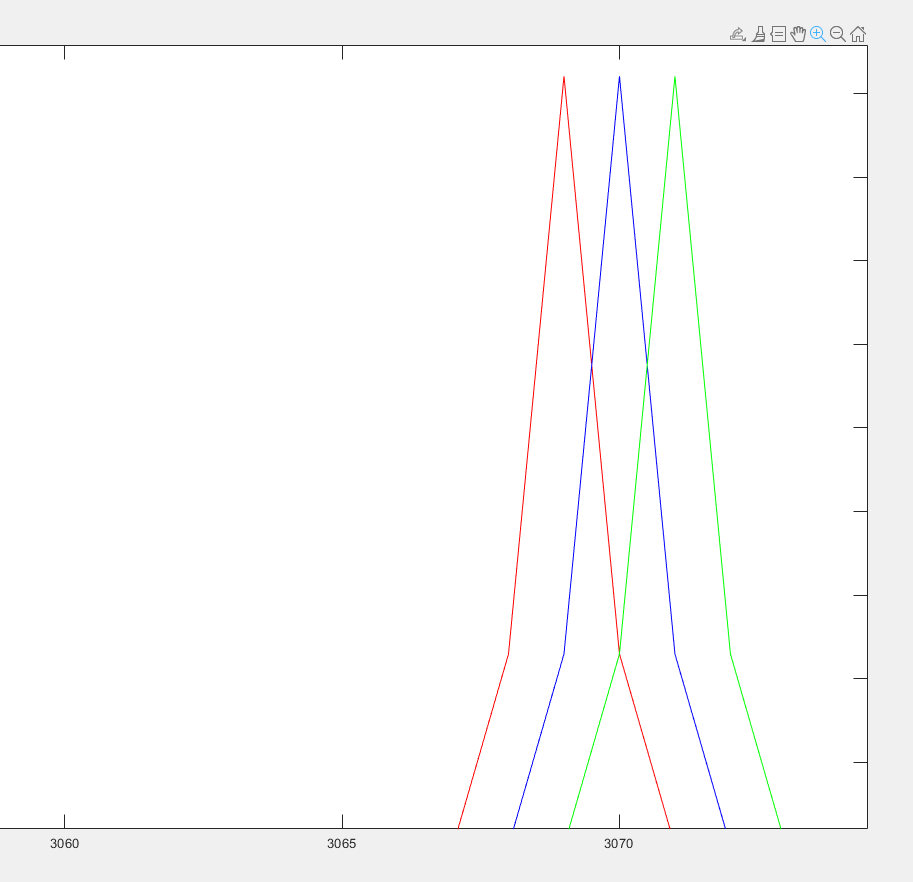Viewport: 913px width, 882px height.
Task: Click the x-axis label 3070
Action: pyautogui.click(x=619, y=844)
